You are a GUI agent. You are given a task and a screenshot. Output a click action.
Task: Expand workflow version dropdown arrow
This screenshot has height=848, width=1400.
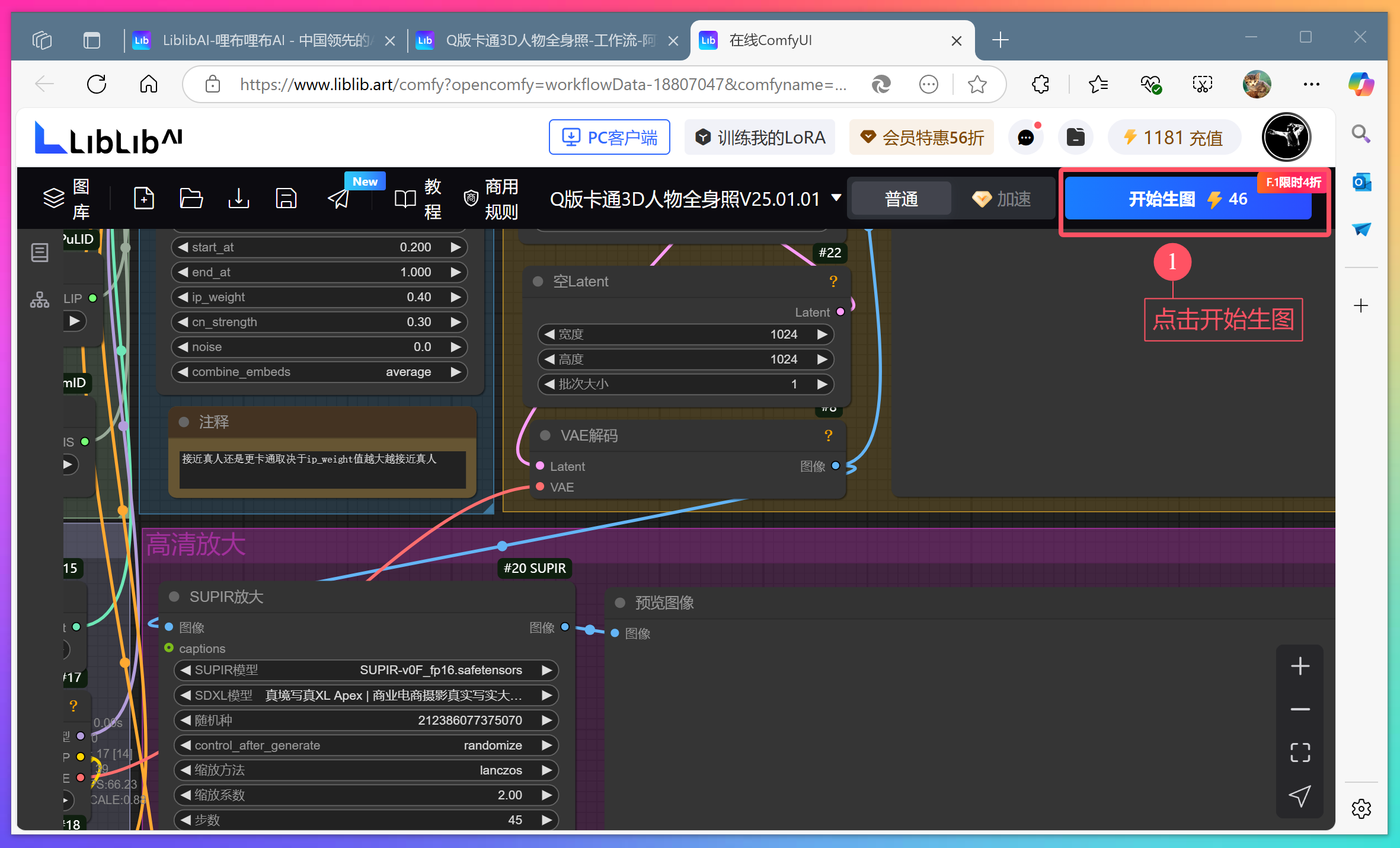tap(836, 197)
